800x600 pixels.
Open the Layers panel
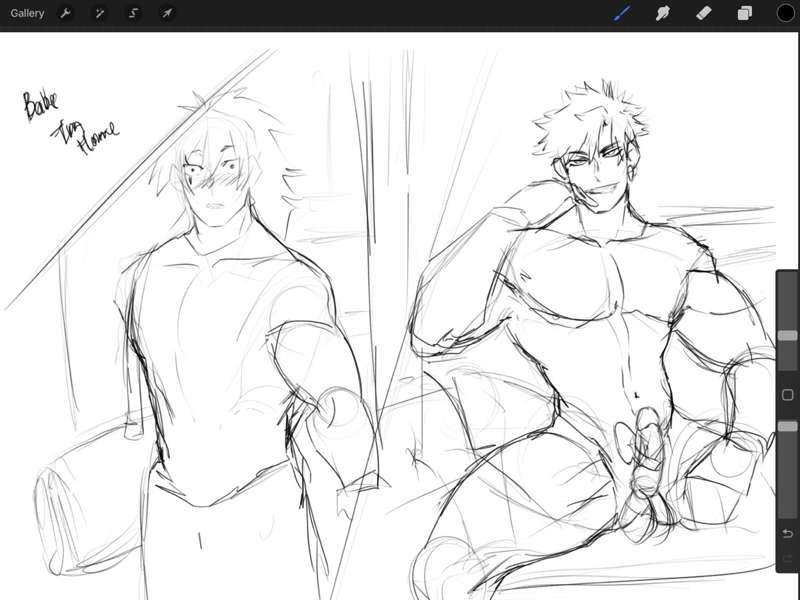(x=744, y=13)
